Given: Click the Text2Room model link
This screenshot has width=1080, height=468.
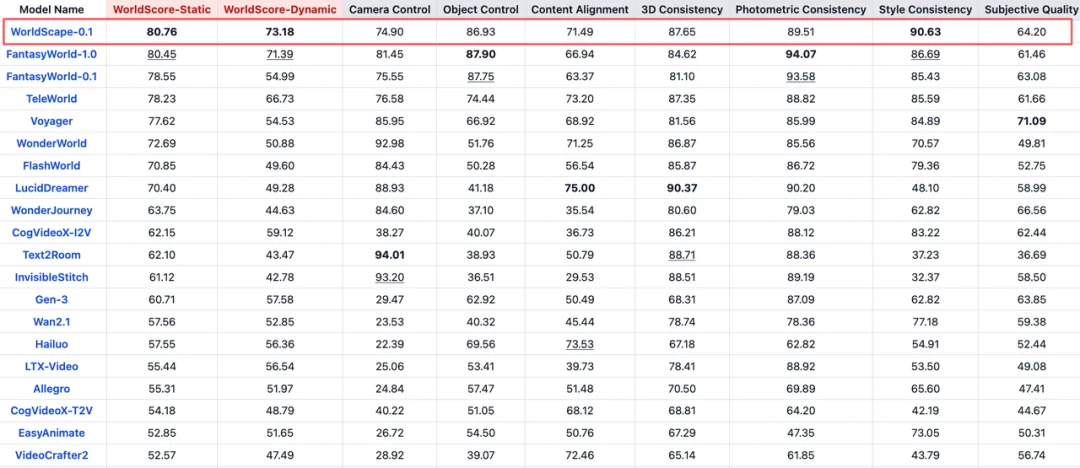Looking at the screenshot, I should pos(52,255).
